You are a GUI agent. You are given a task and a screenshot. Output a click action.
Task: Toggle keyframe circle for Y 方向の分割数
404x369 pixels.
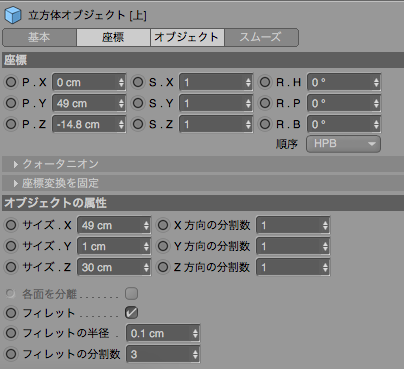(x=163, y=246)
